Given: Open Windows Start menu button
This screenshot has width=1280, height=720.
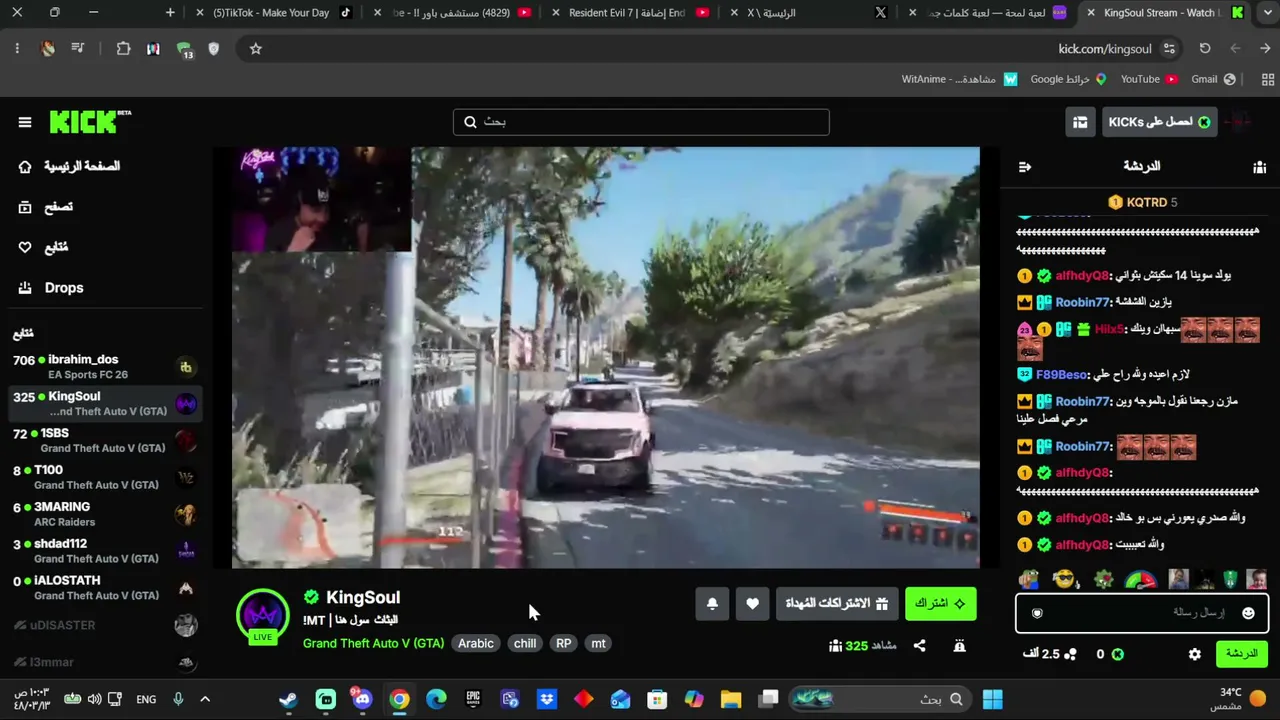Looking at the screenshot, I should (x=992, y=700).
